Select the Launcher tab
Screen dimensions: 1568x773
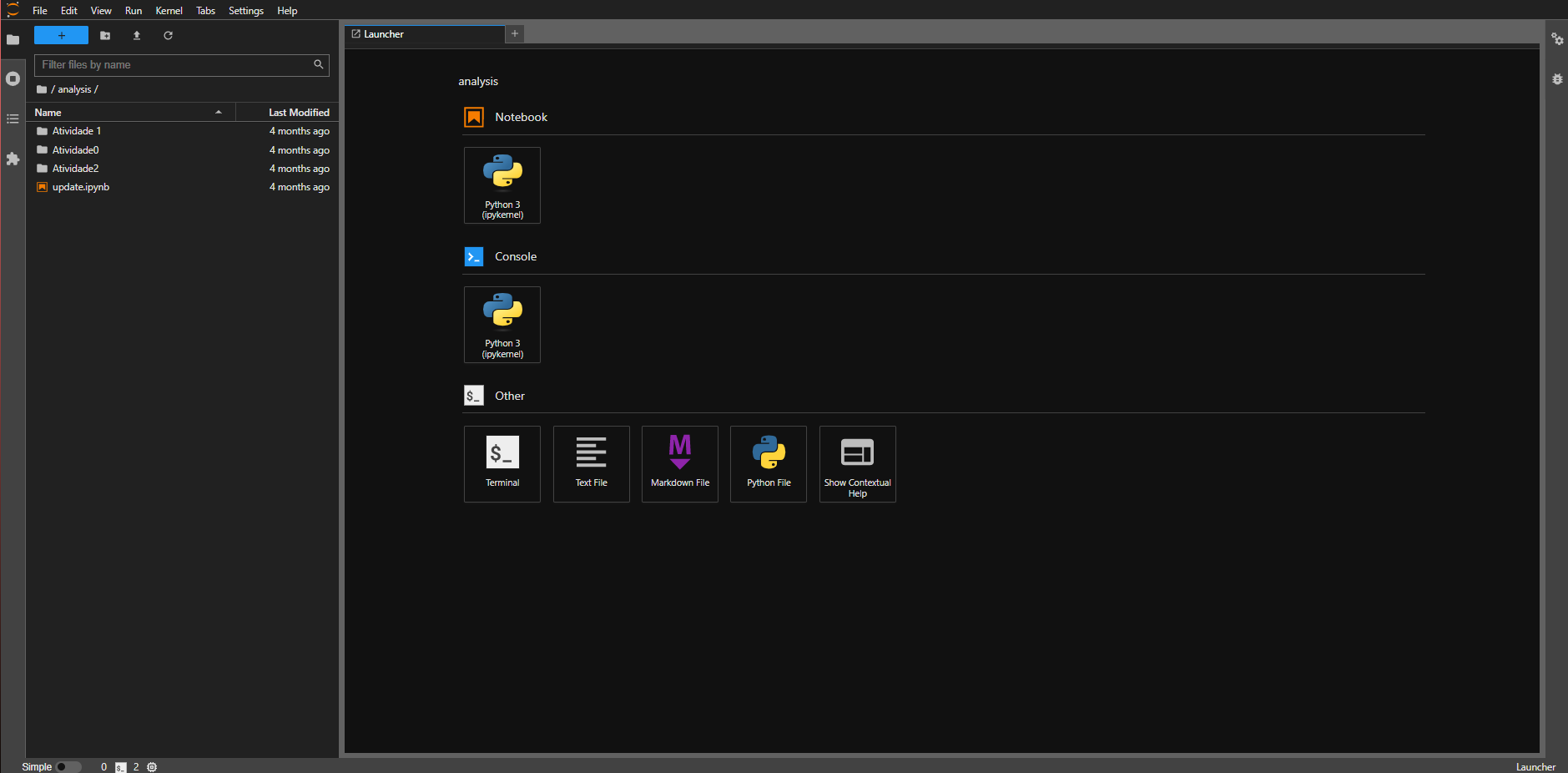pyautogui.click(x=425, y=34)
